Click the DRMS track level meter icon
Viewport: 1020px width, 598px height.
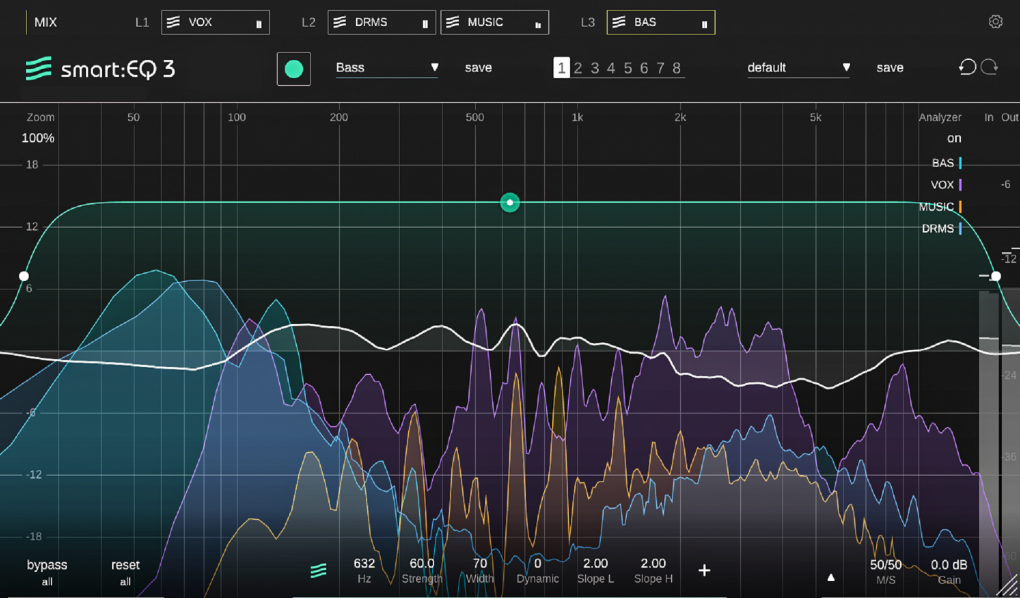pyautogui.click(x=425, y=24)
